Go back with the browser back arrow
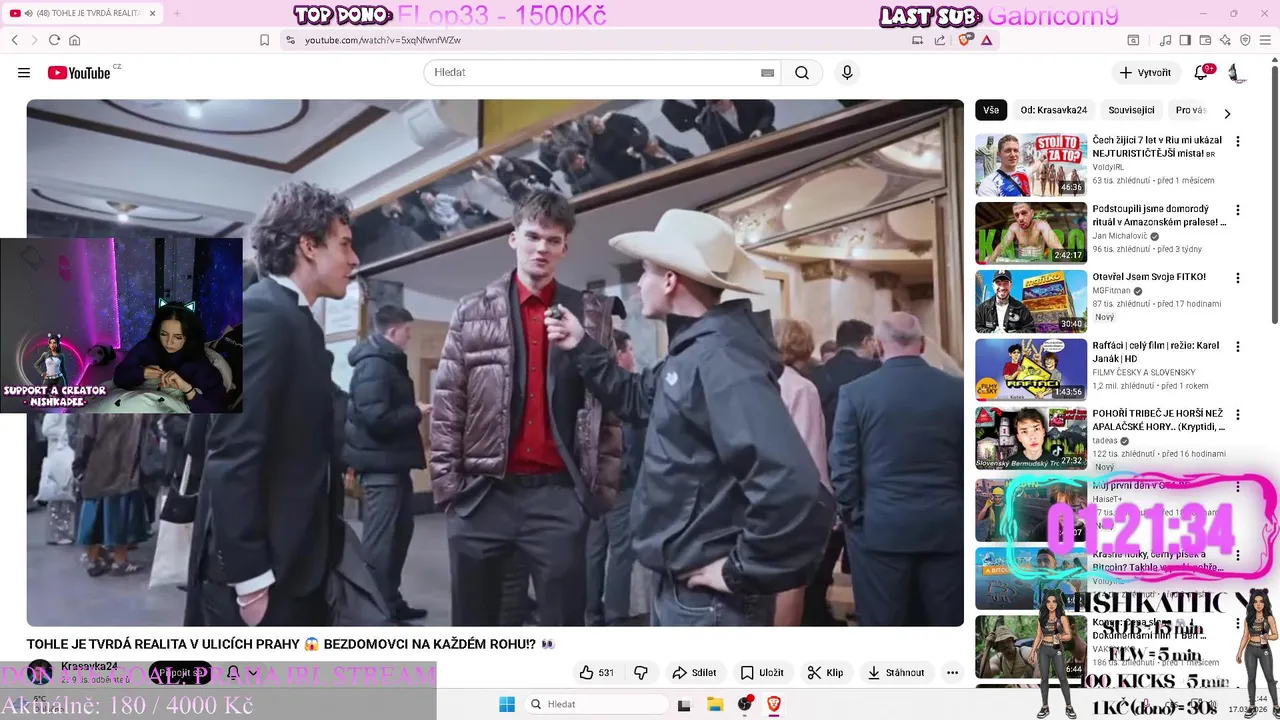The image size is (1280, 720). click(x=15, y=40)
